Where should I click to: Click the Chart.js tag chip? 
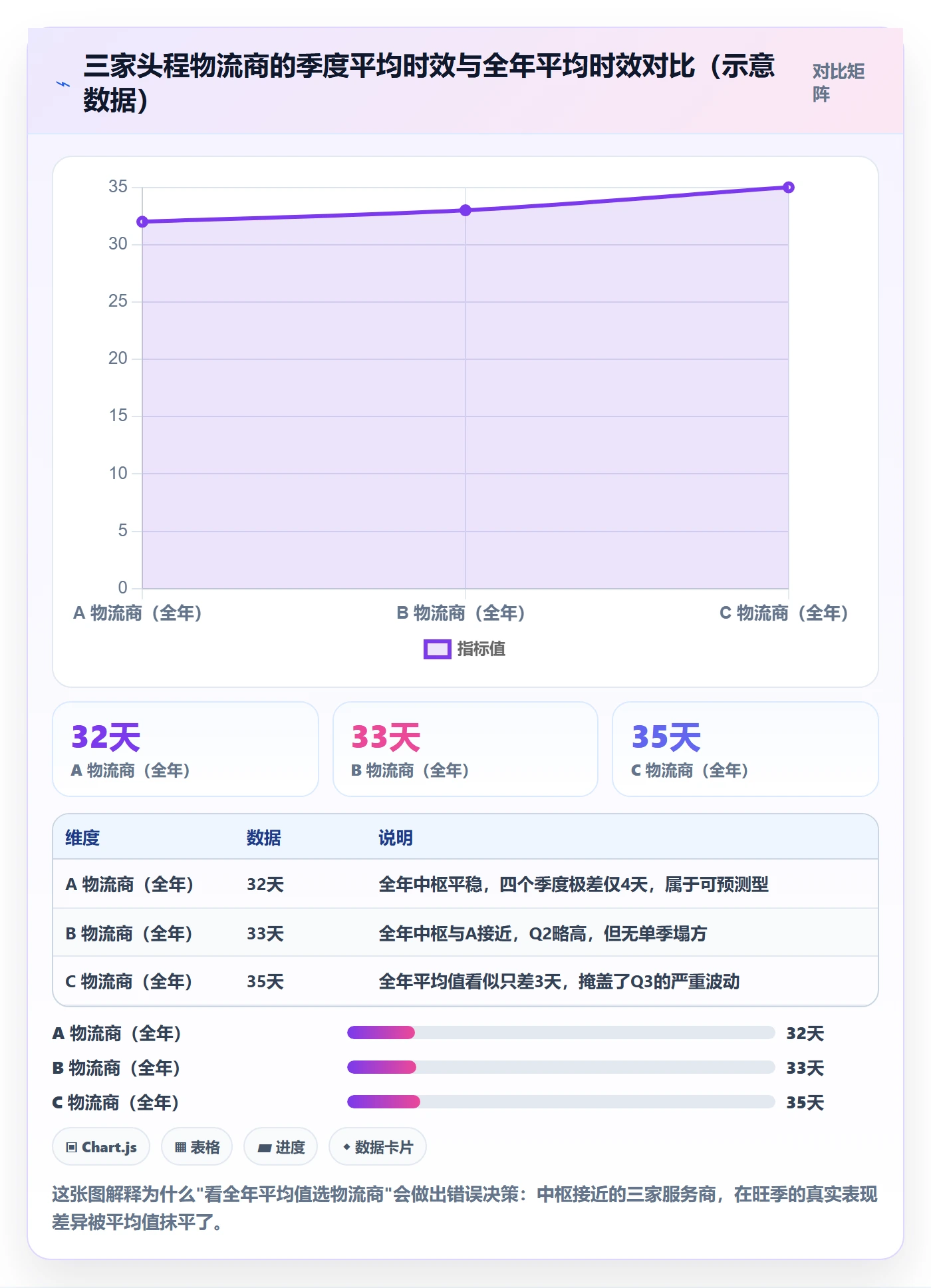point(101,1147)
